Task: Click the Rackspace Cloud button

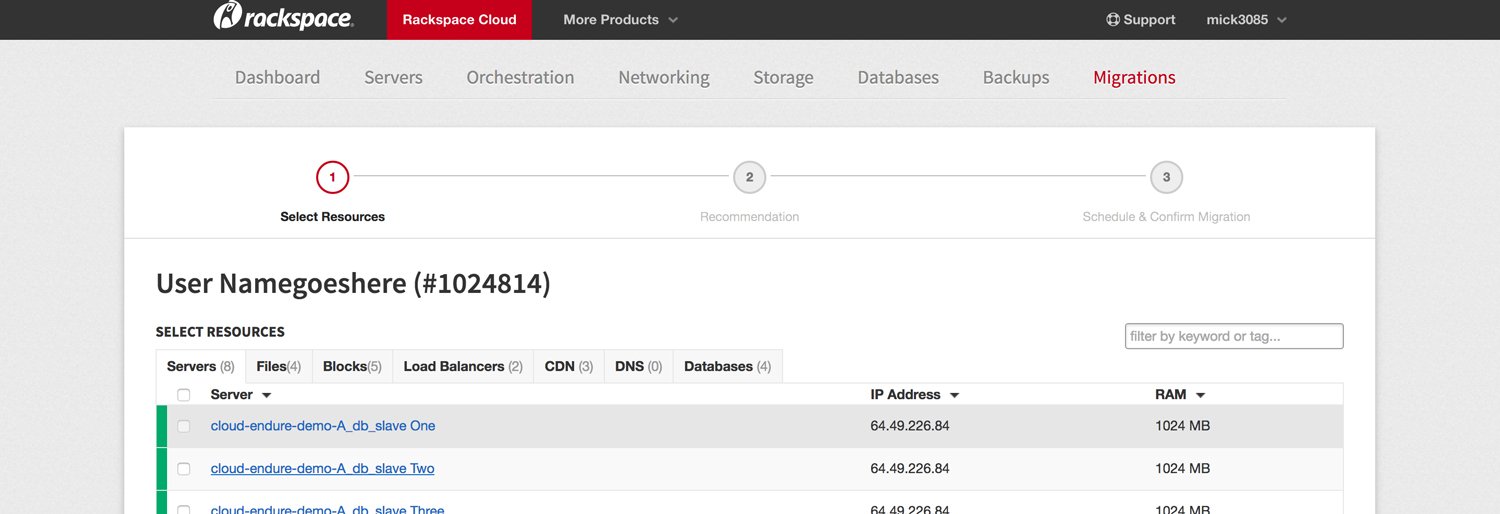Action: pos(459,20)
